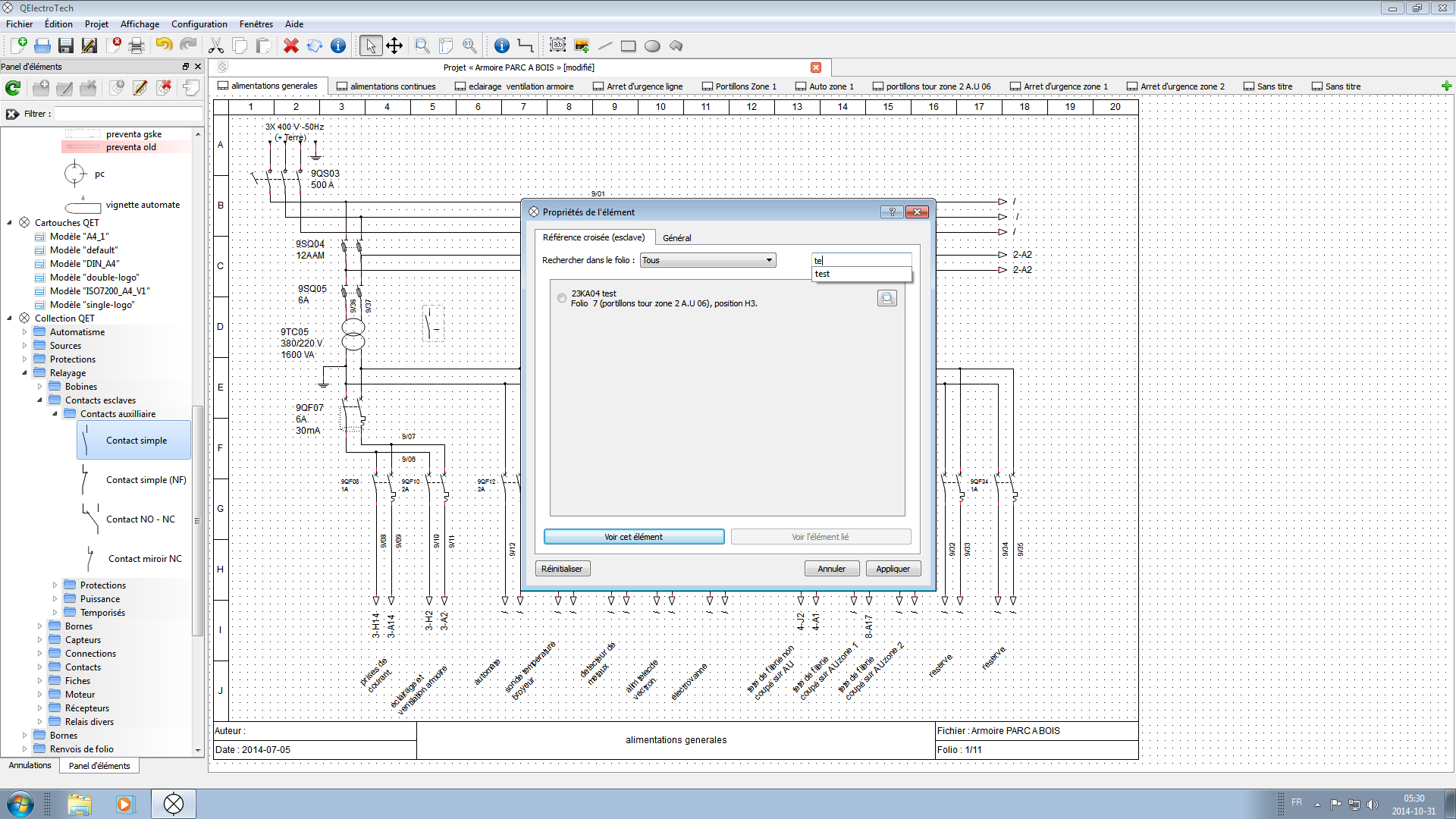Click the Save As floppy-with-pencil icon

89,45
